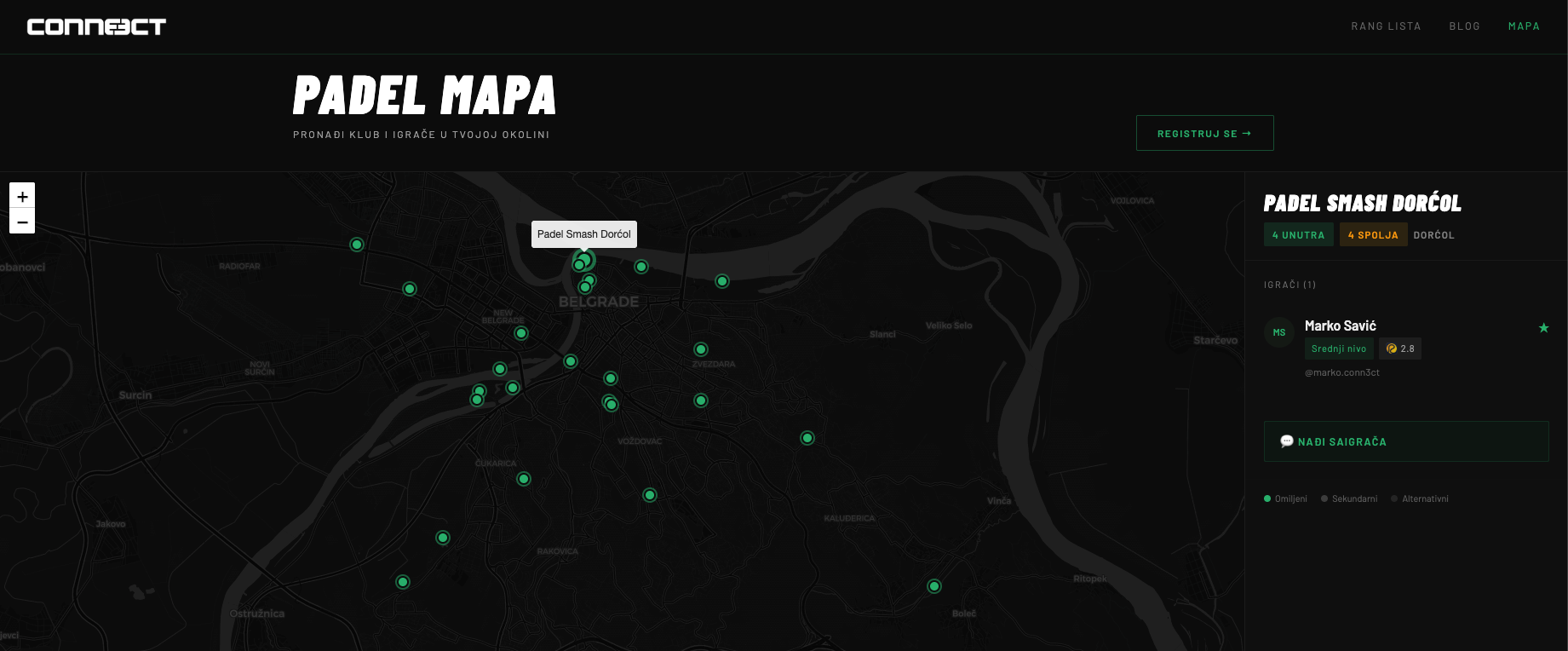Click the favorite star next to Marko Savić
This screenshot has height=651, width=1568.
click(x=1543, y=328)
